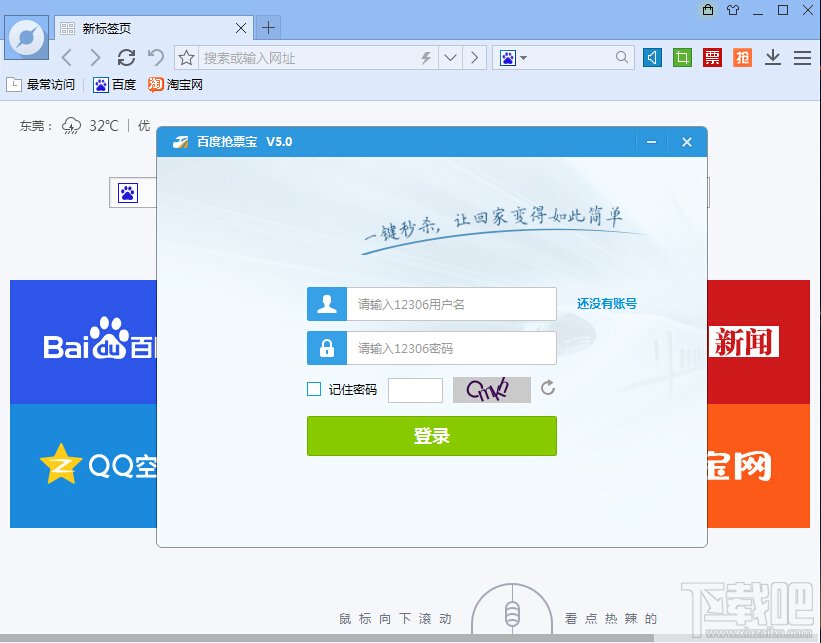821x643 pixels.
Task: Open the 百度 bookmark
Action: click(115, 84)
